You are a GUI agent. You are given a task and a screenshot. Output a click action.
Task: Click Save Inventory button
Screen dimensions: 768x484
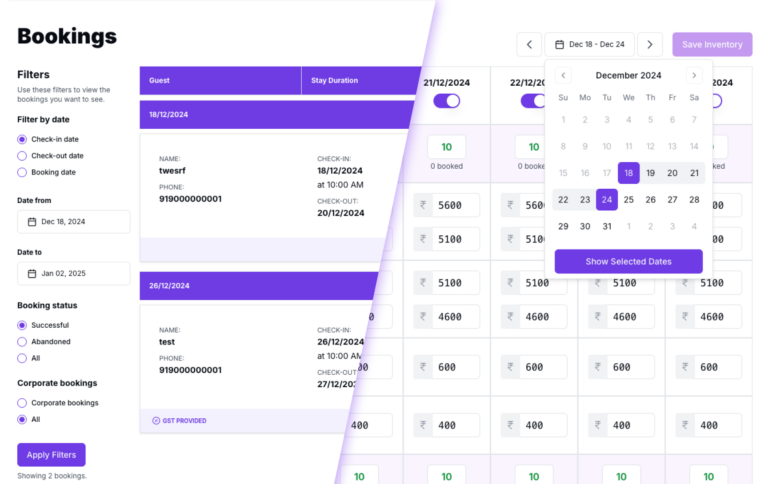(x=712, y=45)
